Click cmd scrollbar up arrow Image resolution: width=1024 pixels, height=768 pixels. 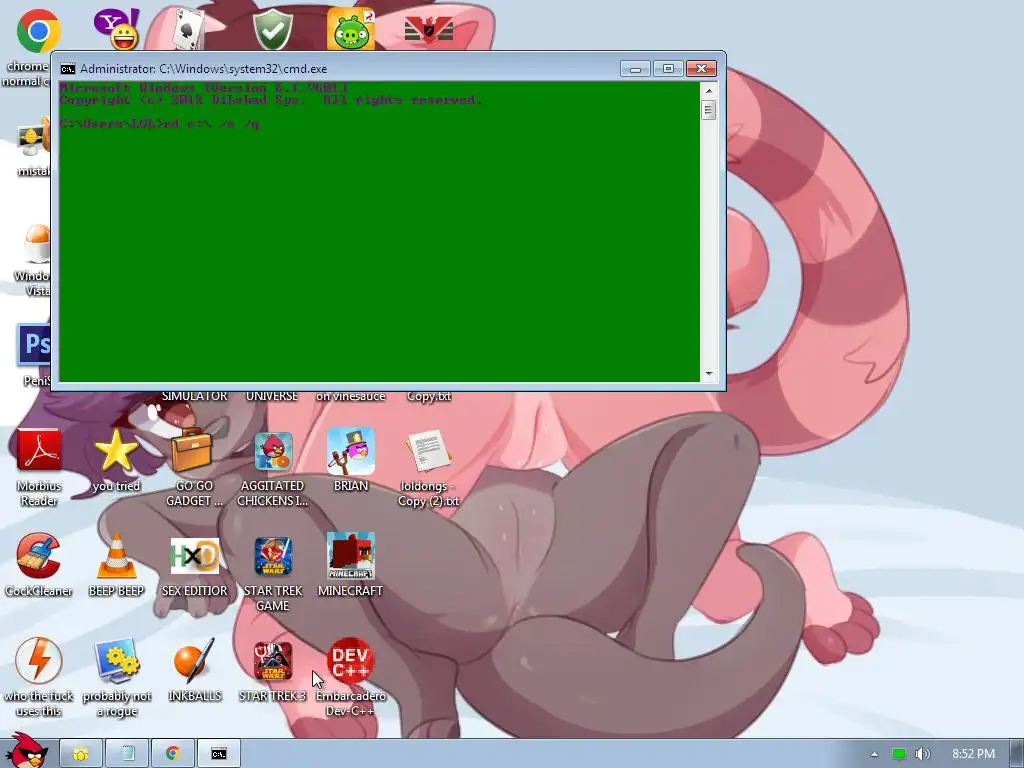point(709,90)
